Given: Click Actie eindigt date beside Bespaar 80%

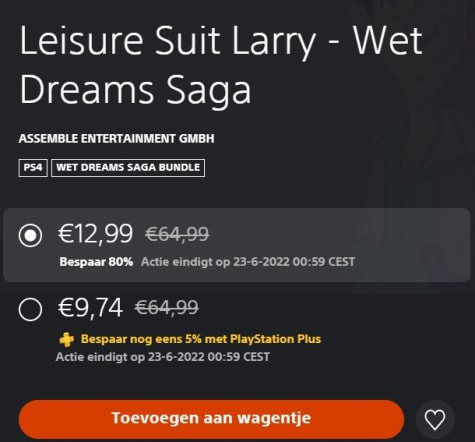Looking at the screenshot, I should (x=248, y=262).
